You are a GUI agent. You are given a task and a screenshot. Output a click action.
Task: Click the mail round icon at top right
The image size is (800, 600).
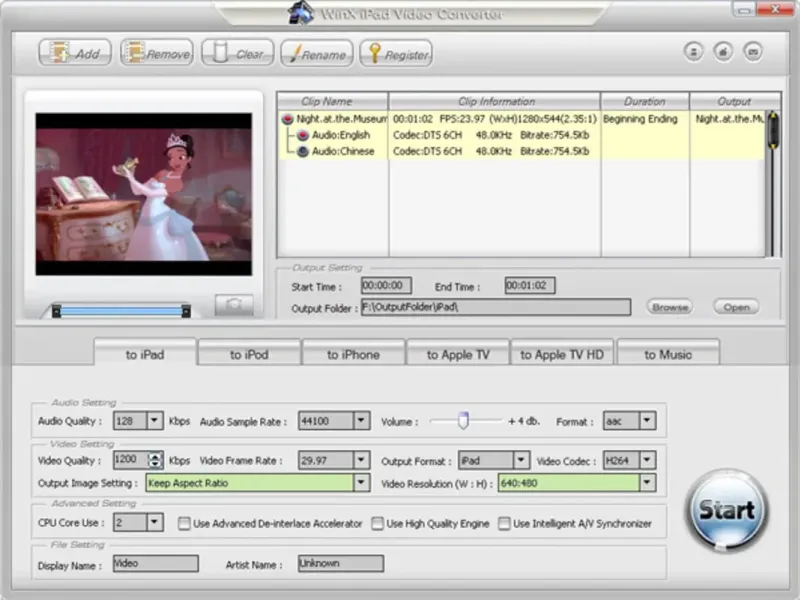point(753,52)
